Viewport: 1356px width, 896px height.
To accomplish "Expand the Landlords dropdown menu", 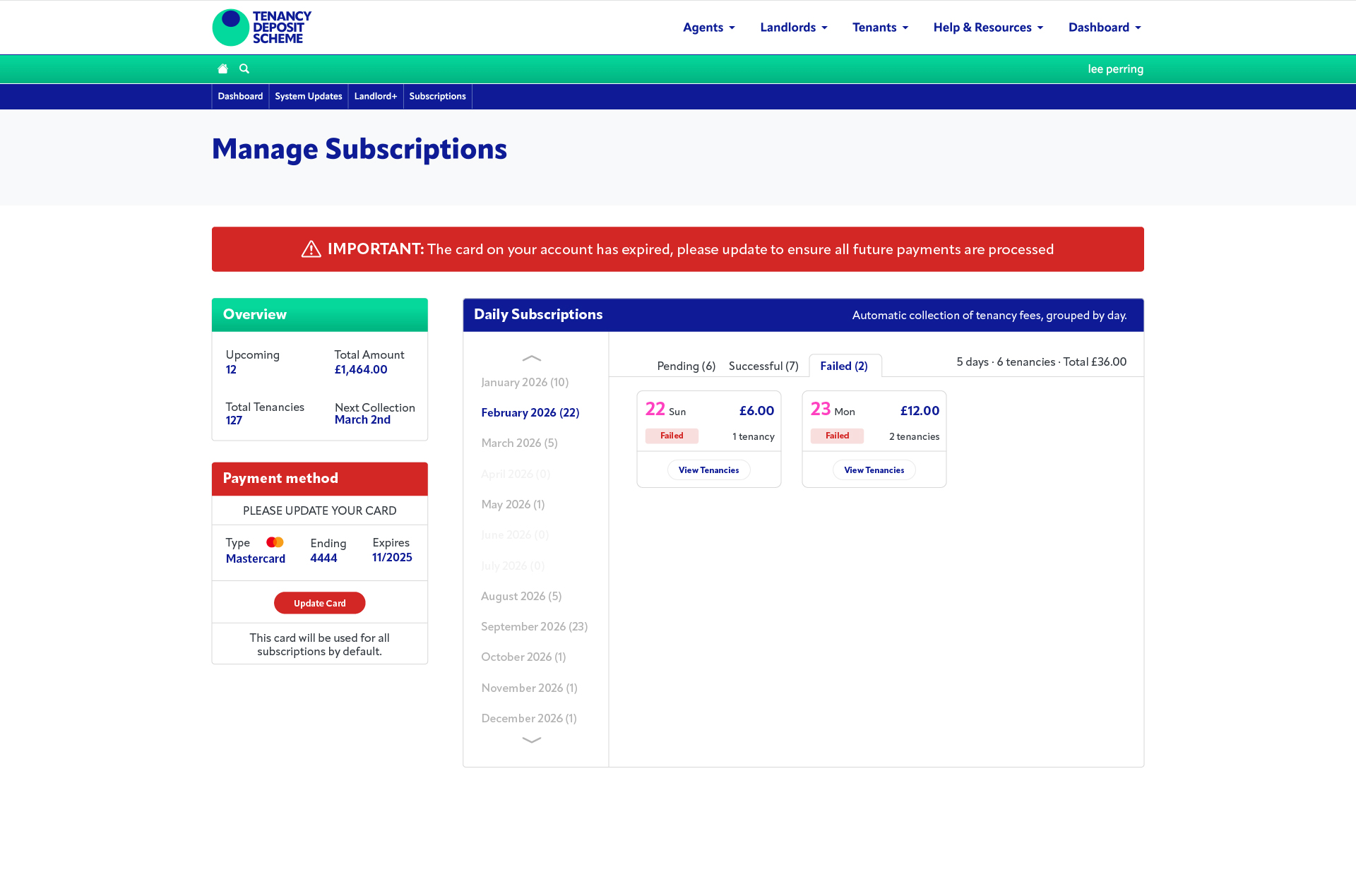I will click(793, 28).
